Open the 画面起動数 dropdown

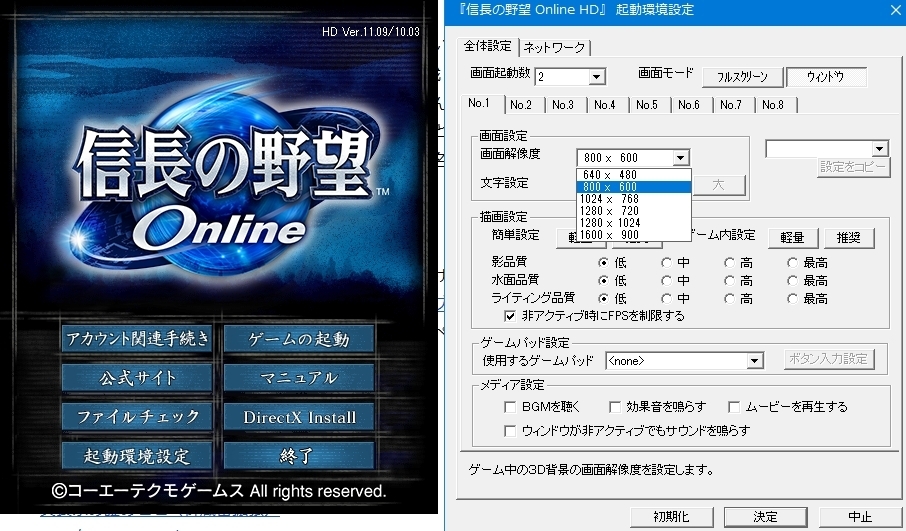click(x=597, y=77)
